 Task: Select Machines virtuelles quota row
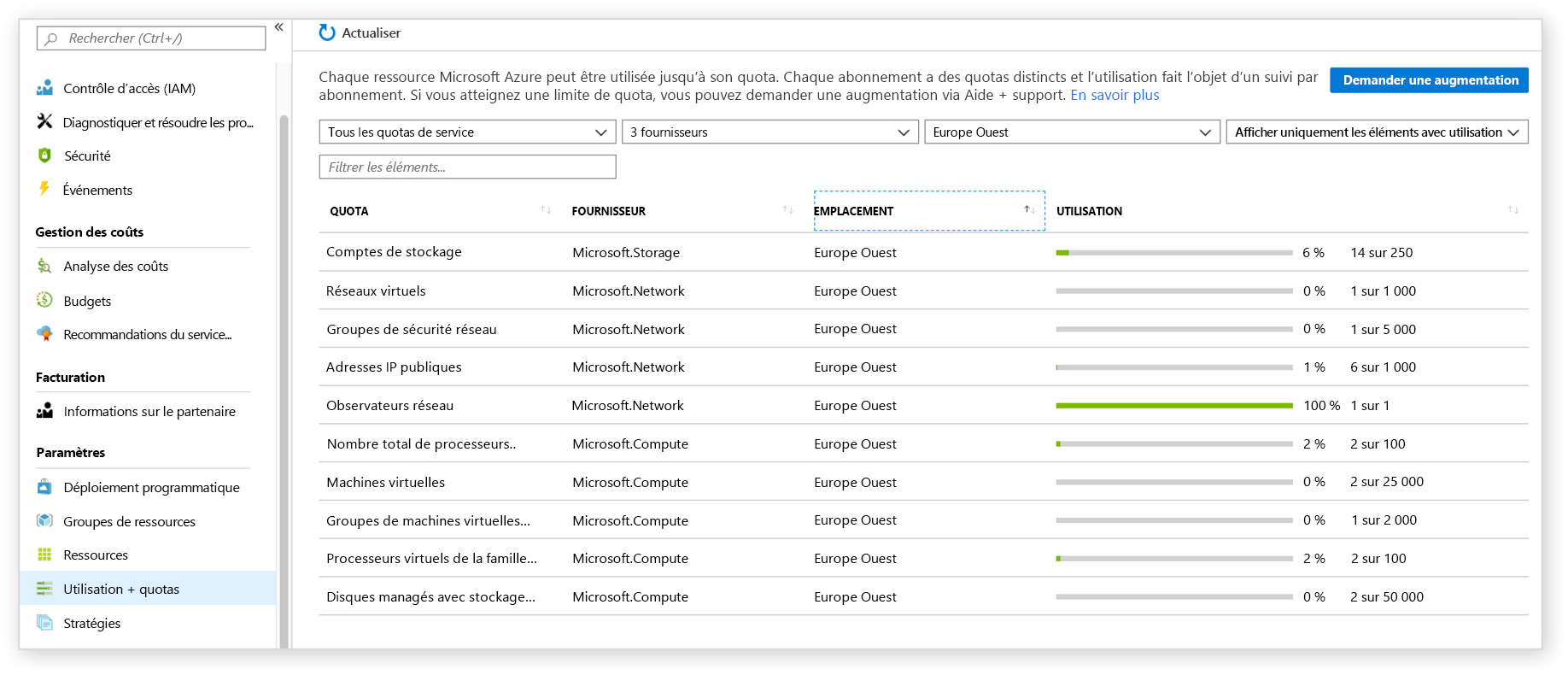point(923,482)
